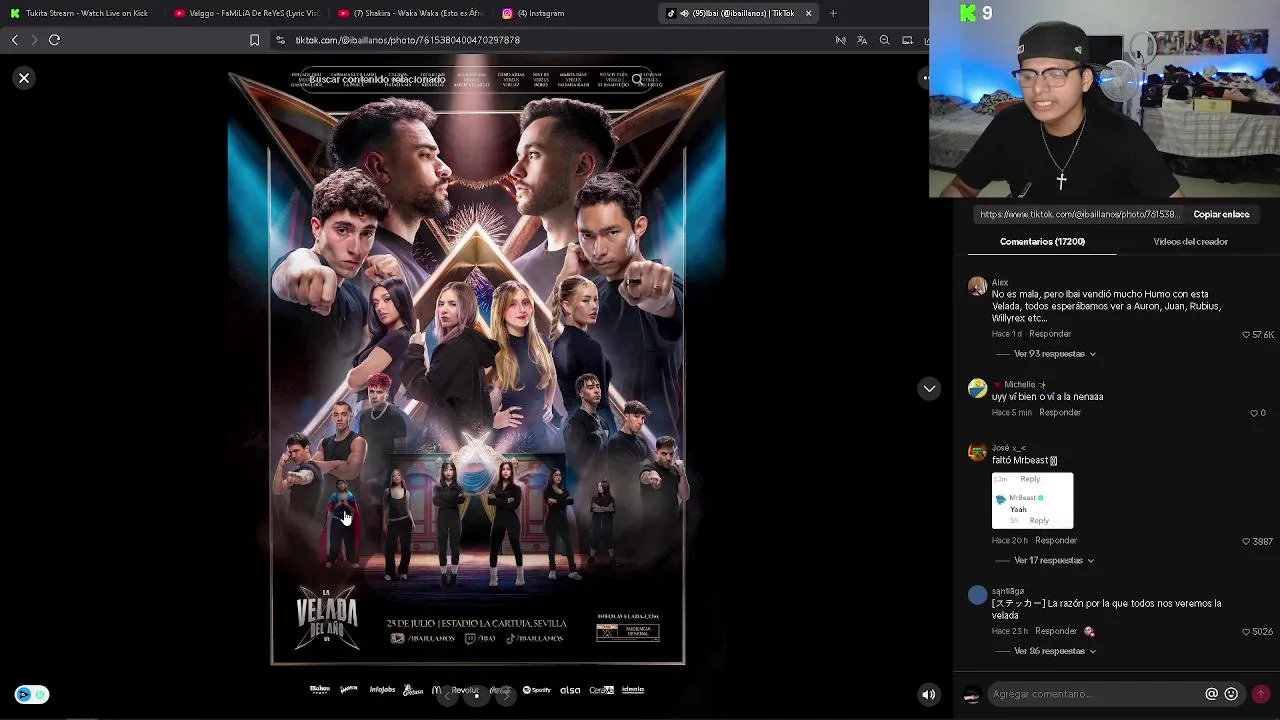
Task: Reload the current page
Action: click(55, 40)
